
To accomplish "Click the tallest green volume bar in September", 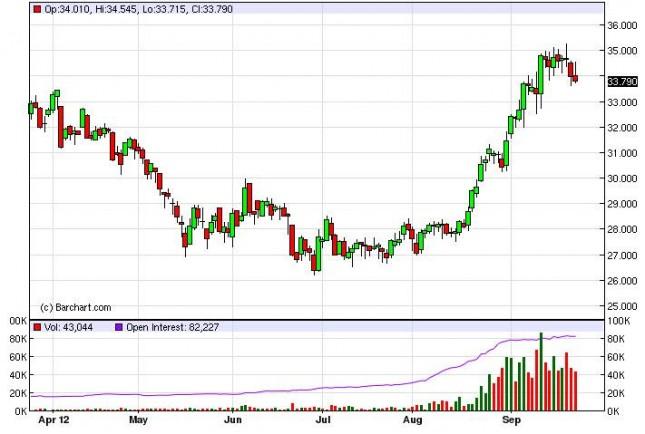I will click(x=541, y=372).
